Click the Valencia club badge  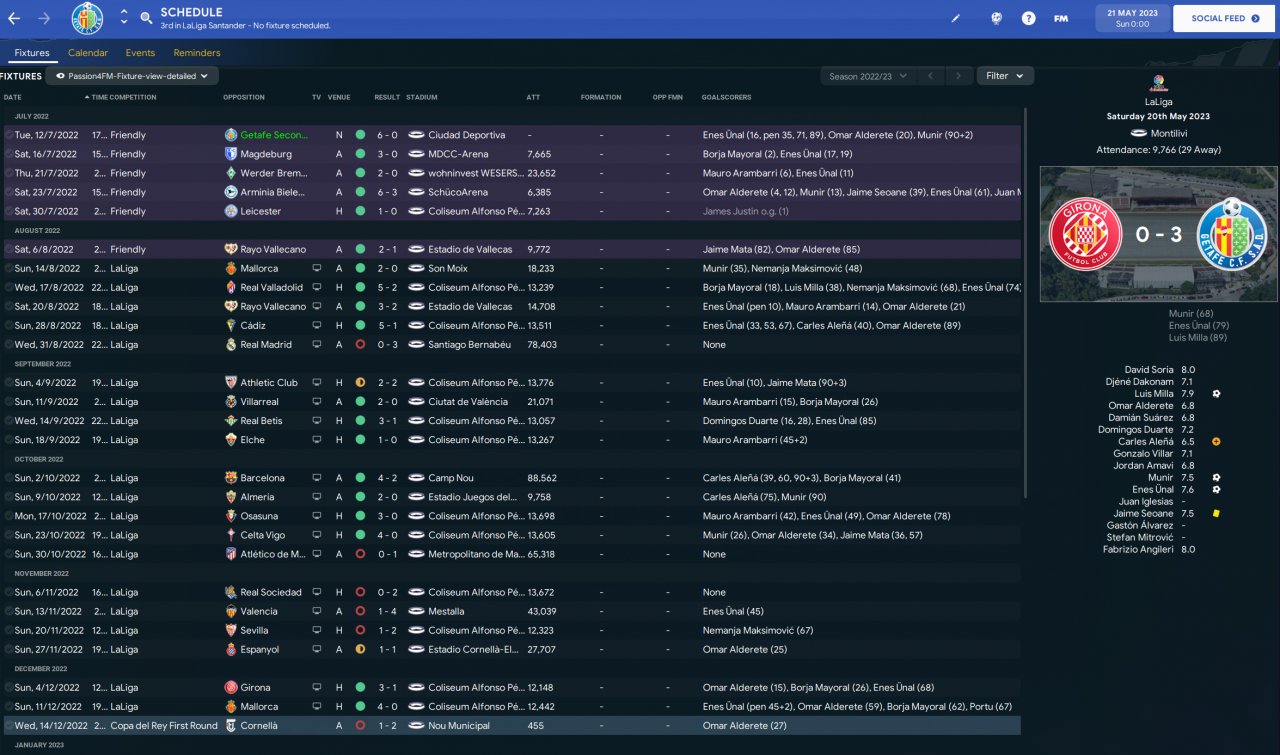pyautogui.click(x=231, y=611)
